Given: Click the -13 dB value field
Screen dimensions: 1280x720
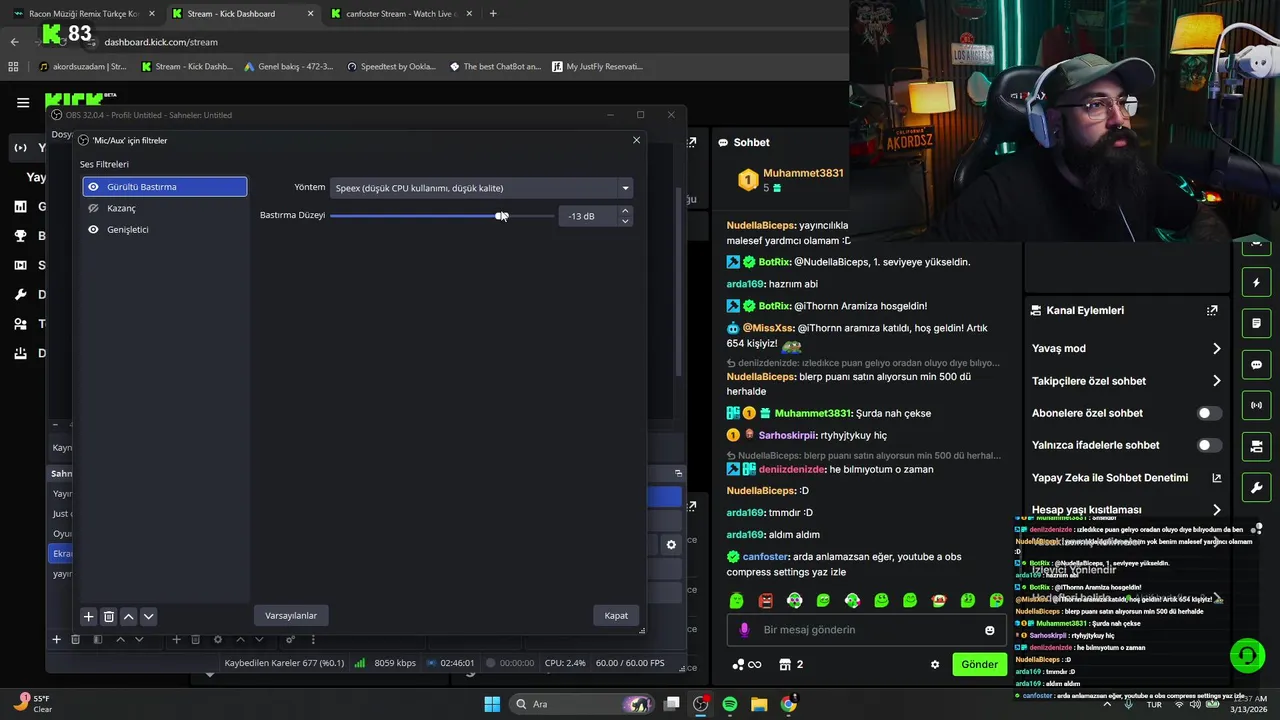Looking at the screenshot, I should 589,216.
